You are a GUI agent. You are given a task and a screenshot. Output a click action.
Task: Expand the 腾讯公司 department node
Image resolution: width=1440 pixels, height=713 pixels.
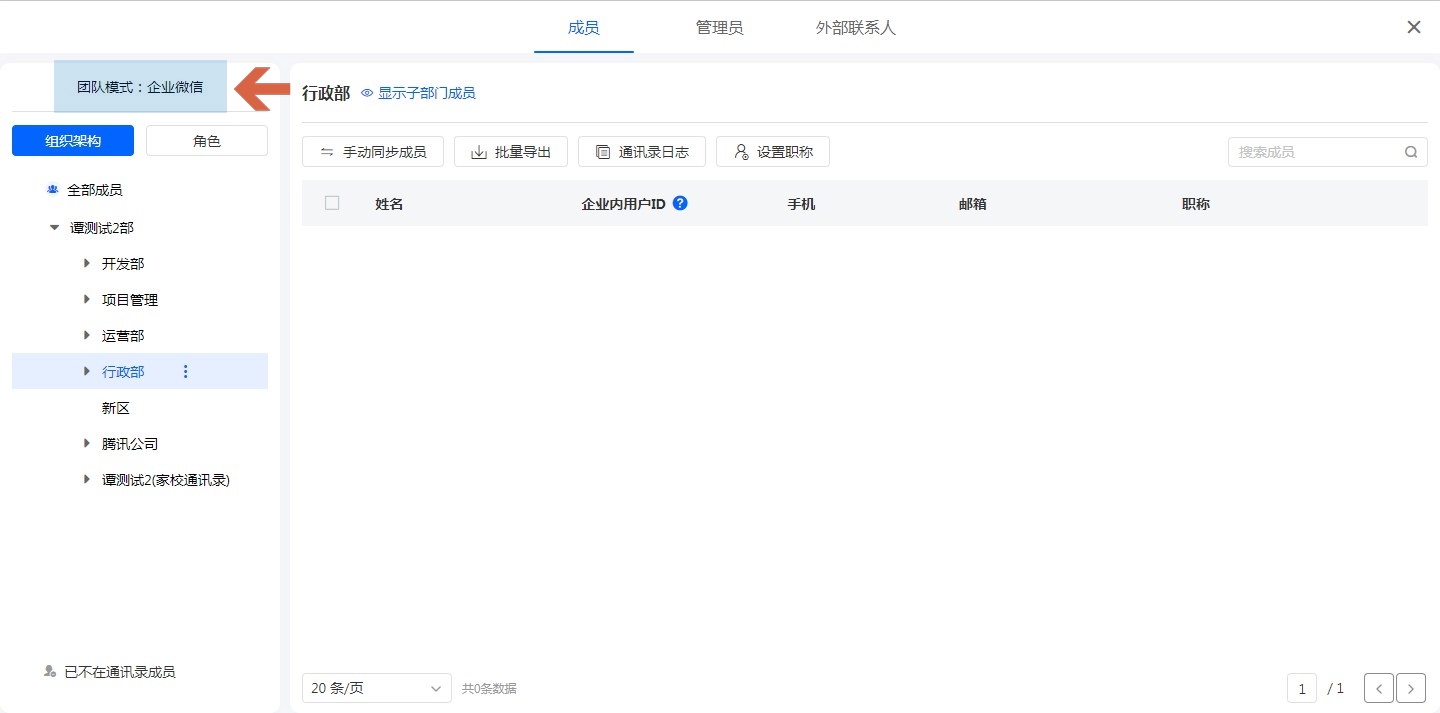pos(87,444)
